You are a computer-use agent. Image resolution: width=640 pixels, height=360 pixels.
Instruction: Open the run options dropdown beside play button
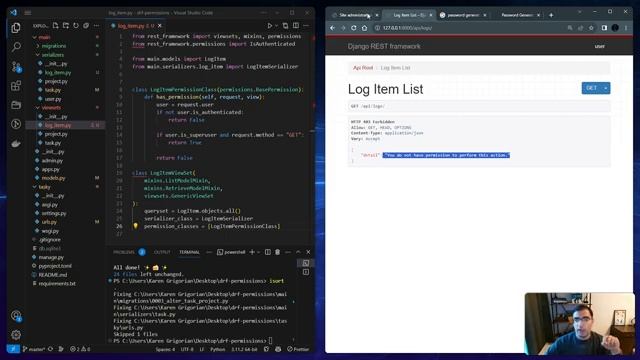point(276,26)
